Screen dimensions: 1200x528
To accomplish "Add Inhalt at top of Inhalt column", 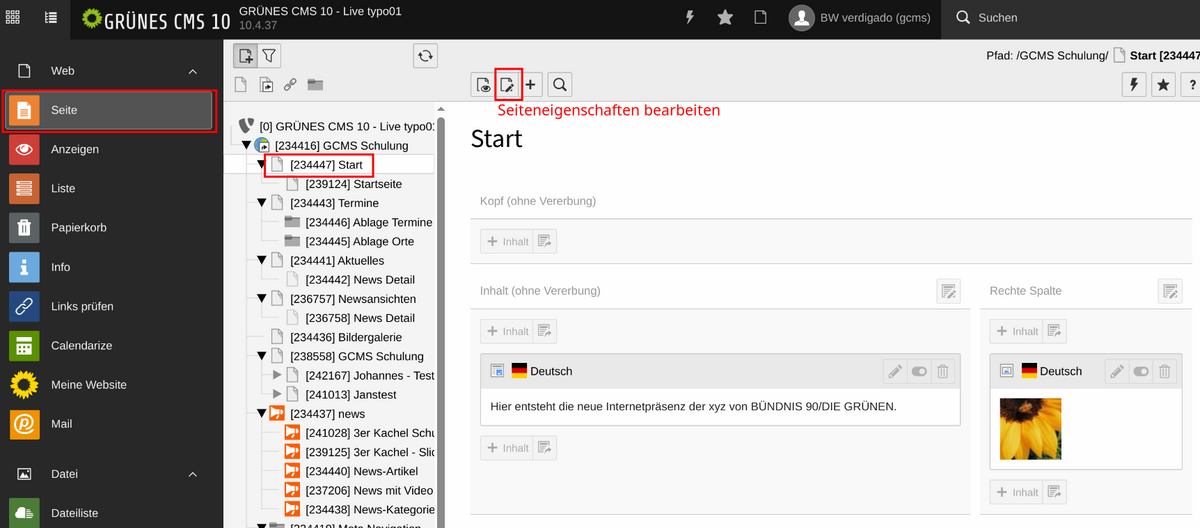I will 506,331.
